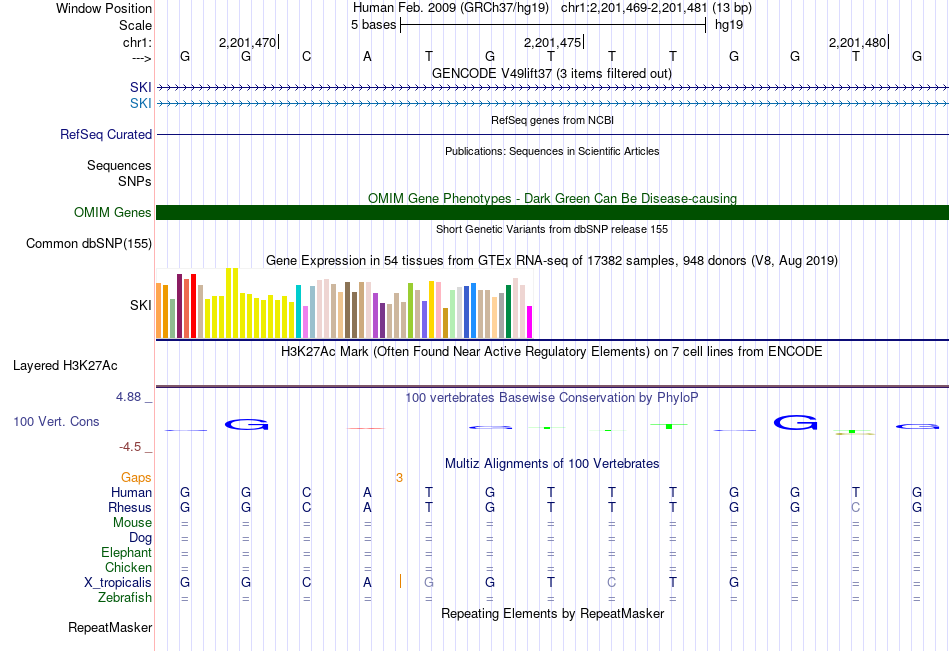Click the reverse-strand arrow label under chr1
950x651 pixels.
[141, 58]
